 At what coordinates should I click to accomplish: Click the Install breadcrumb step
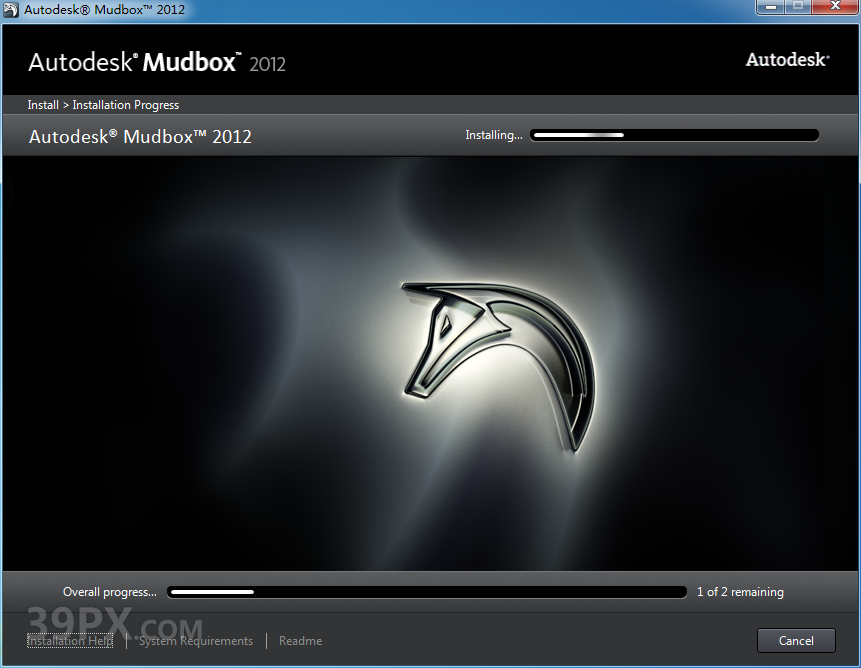point(42,104)
